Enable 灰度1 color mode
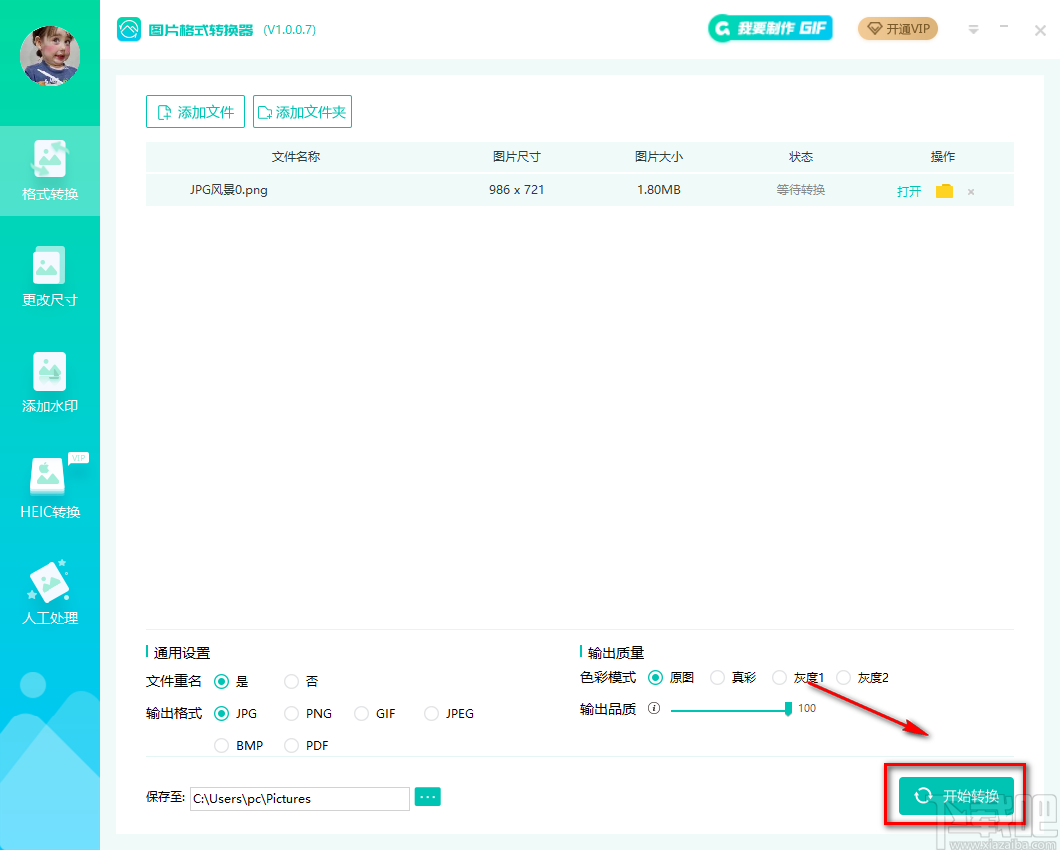 coord(780,677)
